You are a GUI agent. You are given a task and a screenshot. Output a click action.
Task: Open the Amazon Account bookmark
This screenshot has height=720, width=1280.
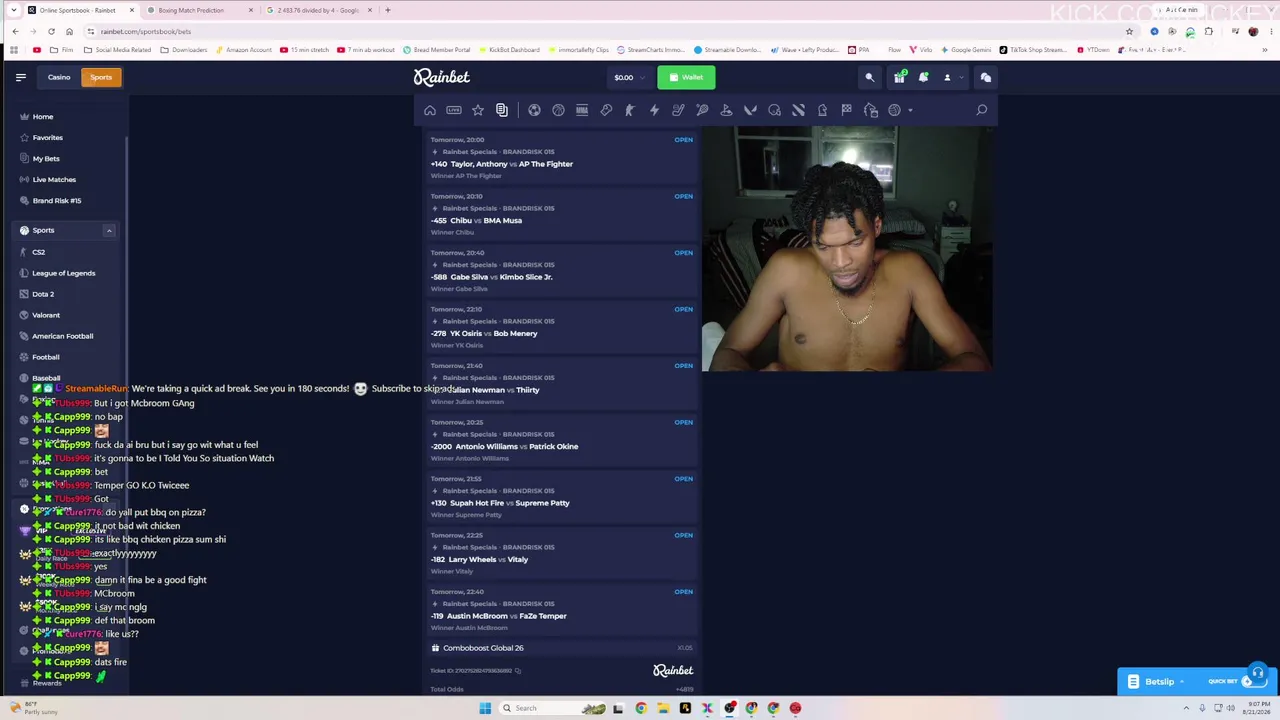point(243,50)
